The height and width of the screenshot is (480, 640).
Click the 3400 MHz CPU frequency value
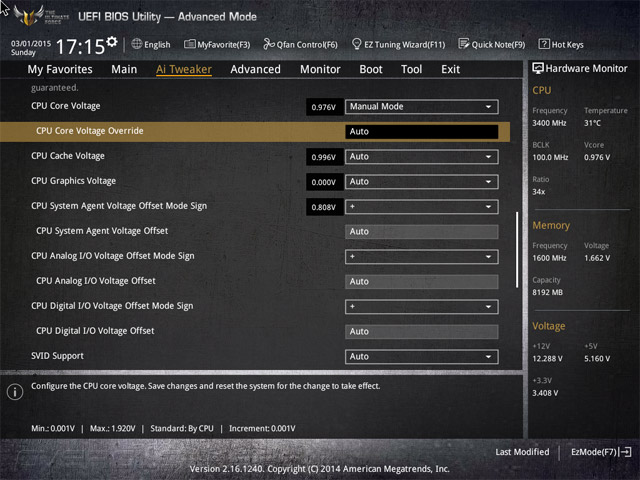coord(549,123)
